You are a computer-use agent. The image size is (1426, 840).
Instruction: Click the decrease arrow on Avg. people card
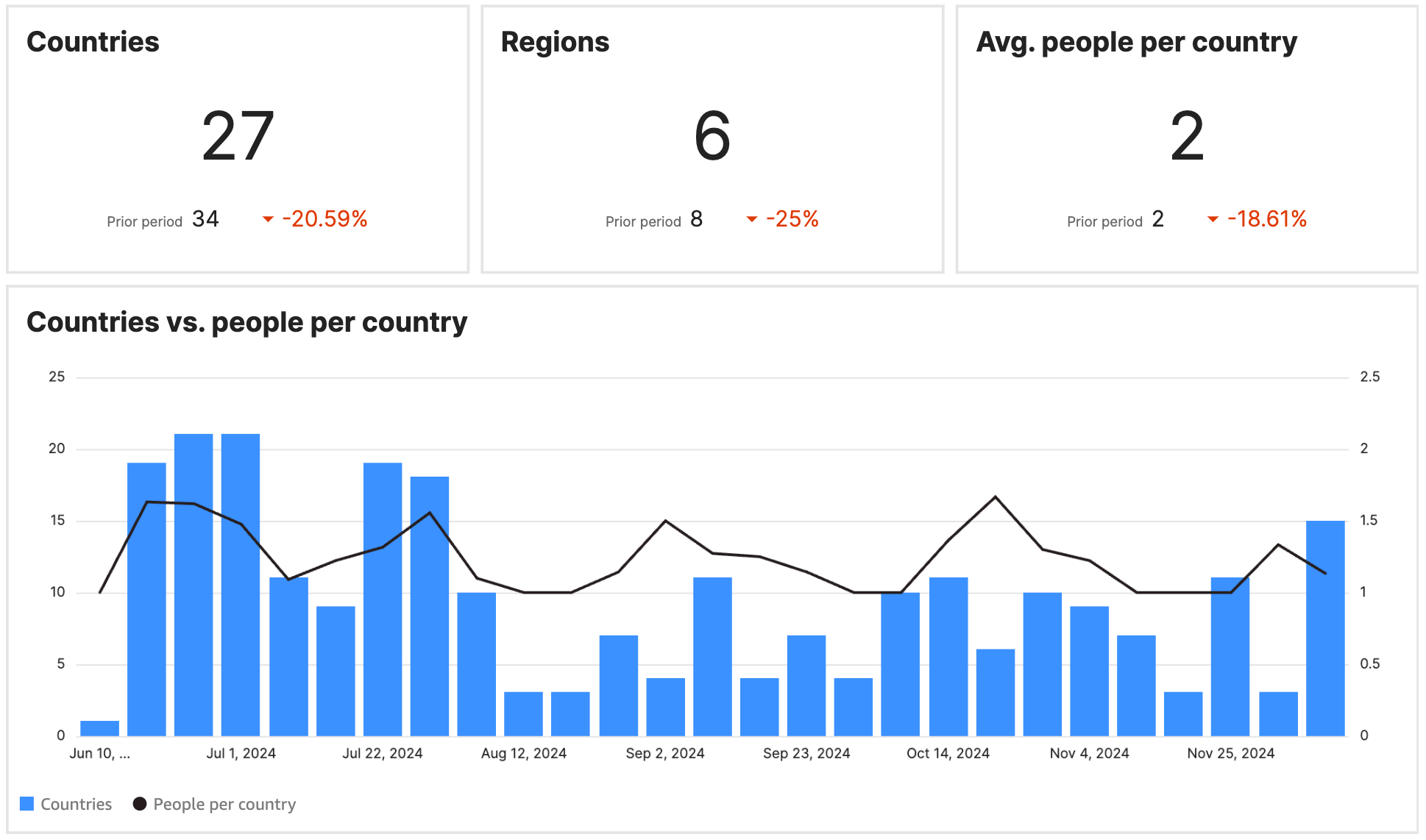[x=1213, y=219]
